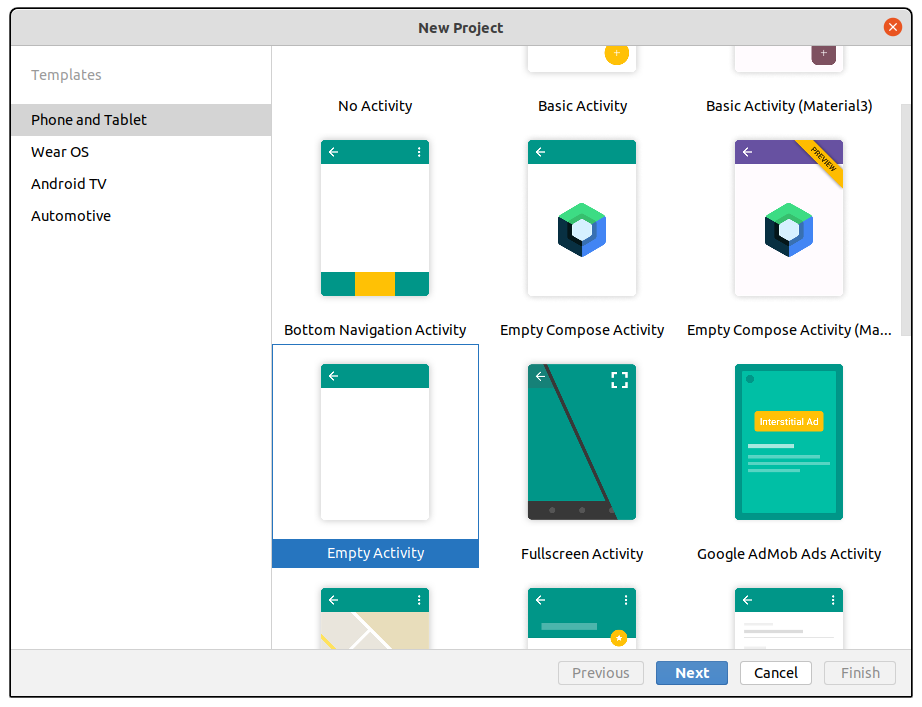Select the Empty Activity template thumbnail
This screenshot has height=707, width=922.
tap(375, 442)
